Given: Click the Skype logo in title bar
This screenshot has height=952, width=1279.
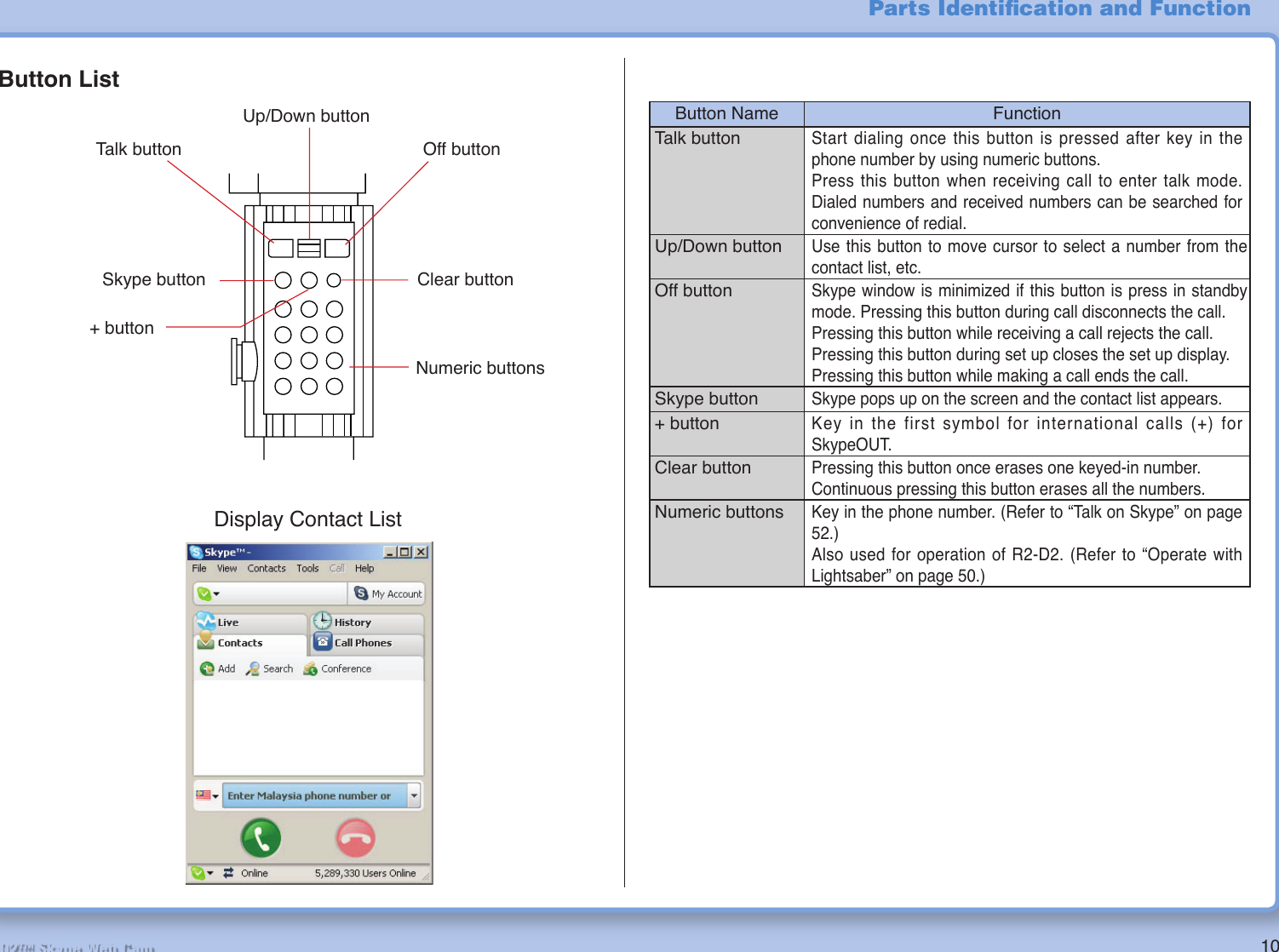Looking at the screenshot, I should (196, 552).
